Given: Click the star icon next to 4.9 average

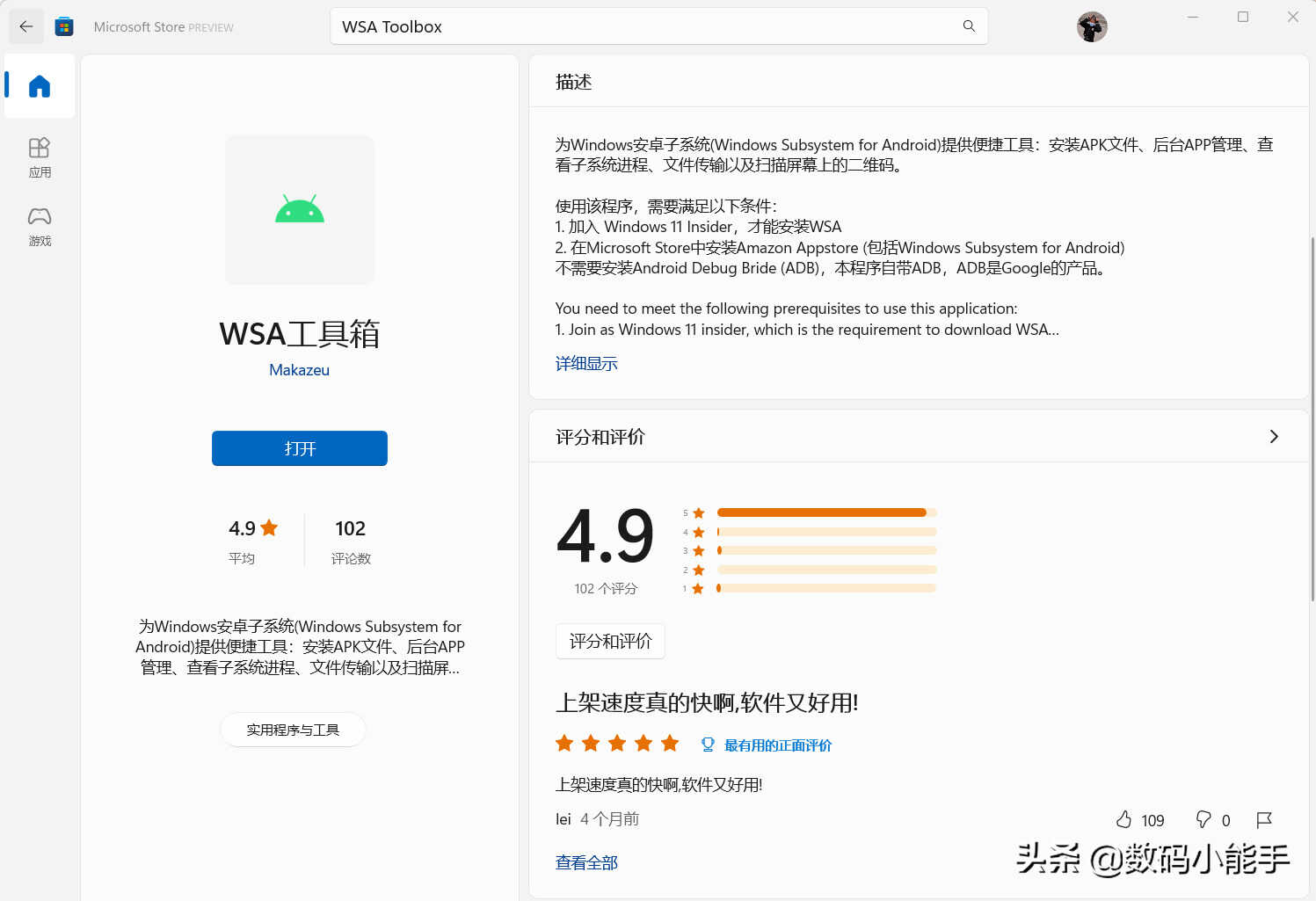Looking at the screenshot, I should [x=269, y=527].
